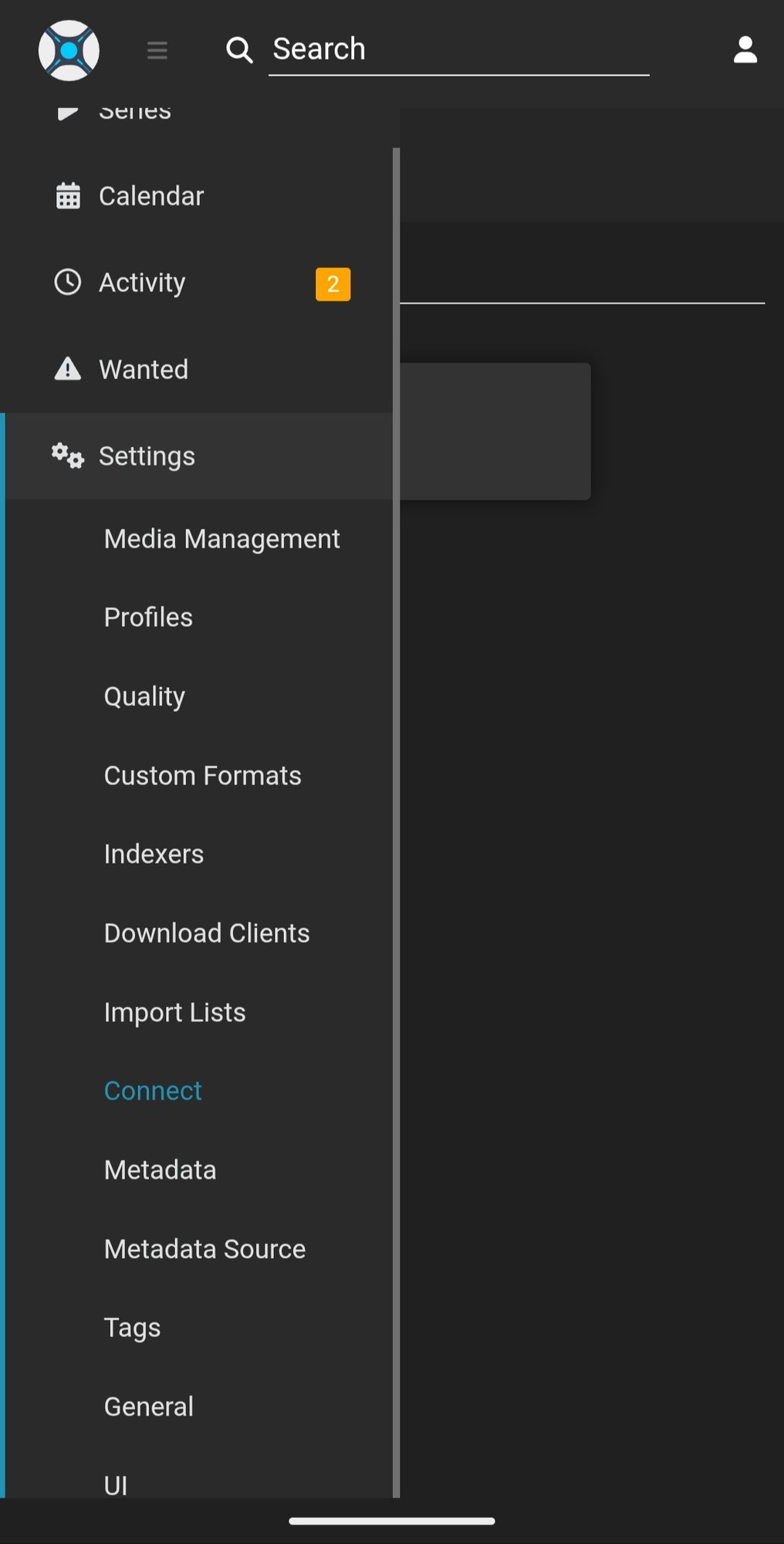784x1544 pixels.
Task: Navigate to Indexers settings
Action: [154, 855]
